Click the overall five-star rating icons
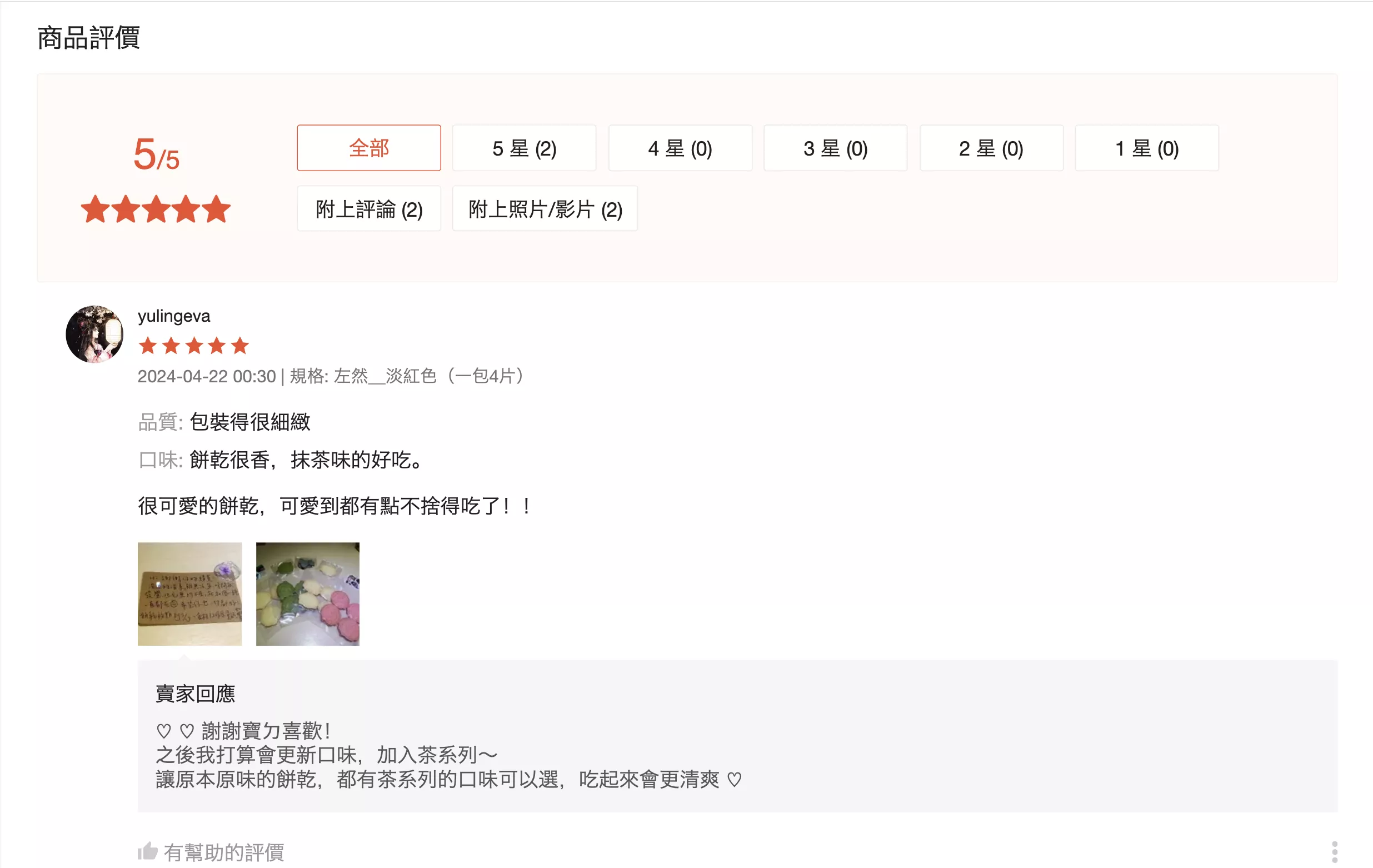Image resolution: width=1373 pixels, height=868 pixels. click(156, 209)
